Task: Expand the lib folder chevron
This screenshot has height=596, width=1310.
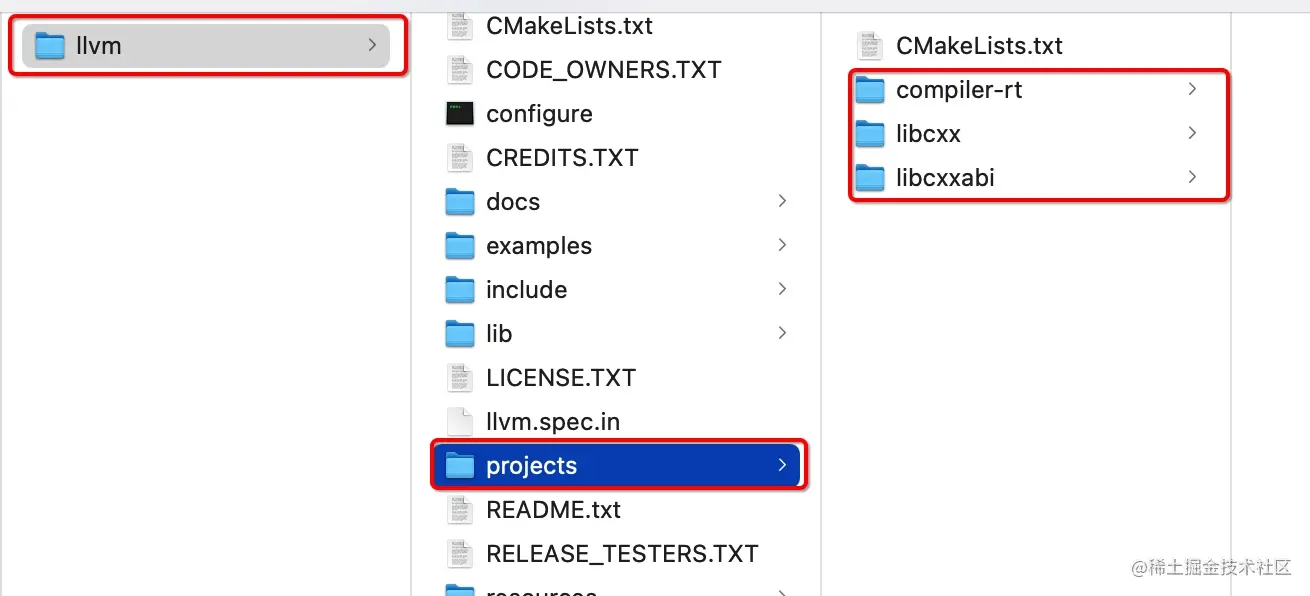Action: [782, 333]
